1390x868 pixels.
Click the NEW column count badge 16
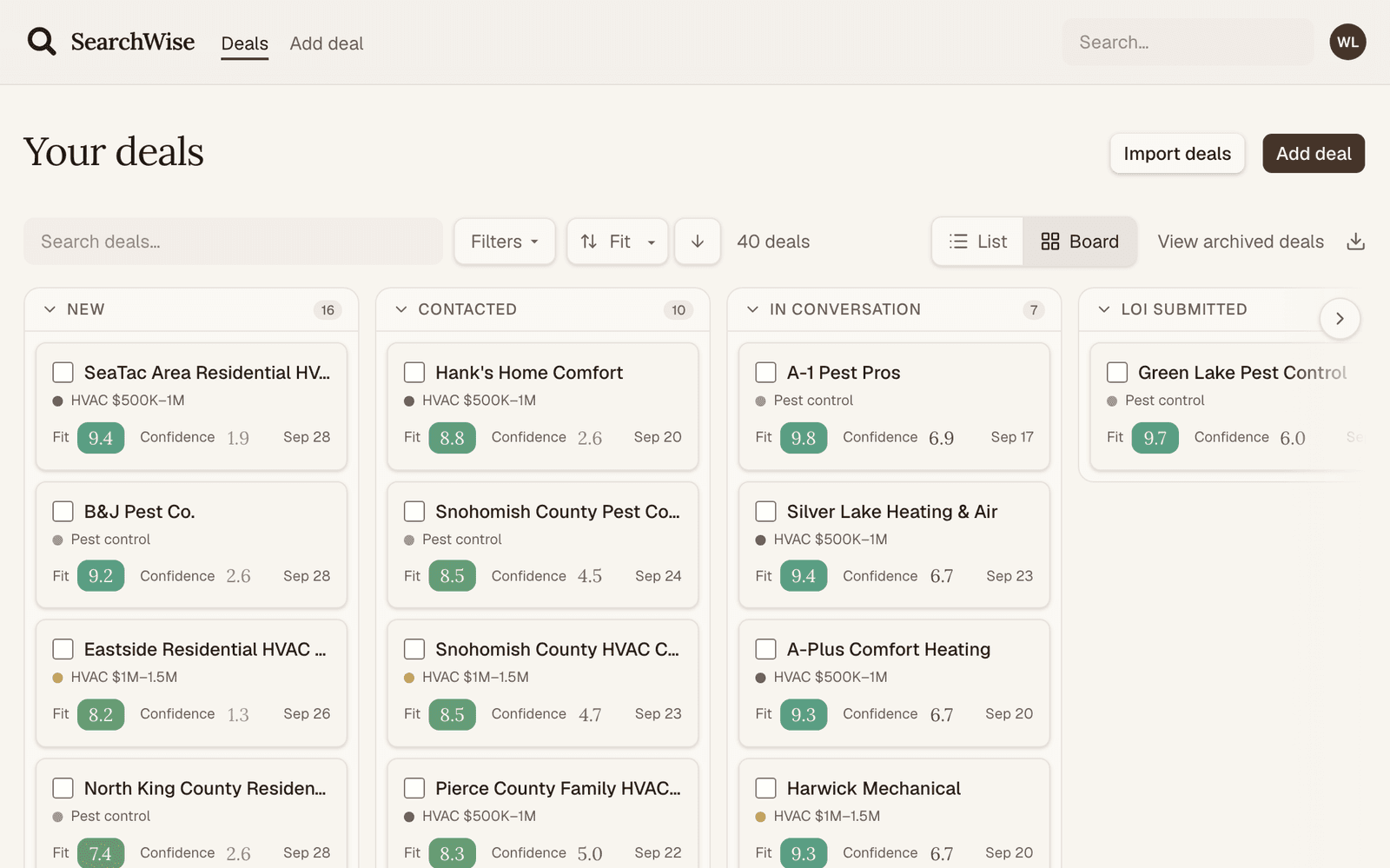328,310
